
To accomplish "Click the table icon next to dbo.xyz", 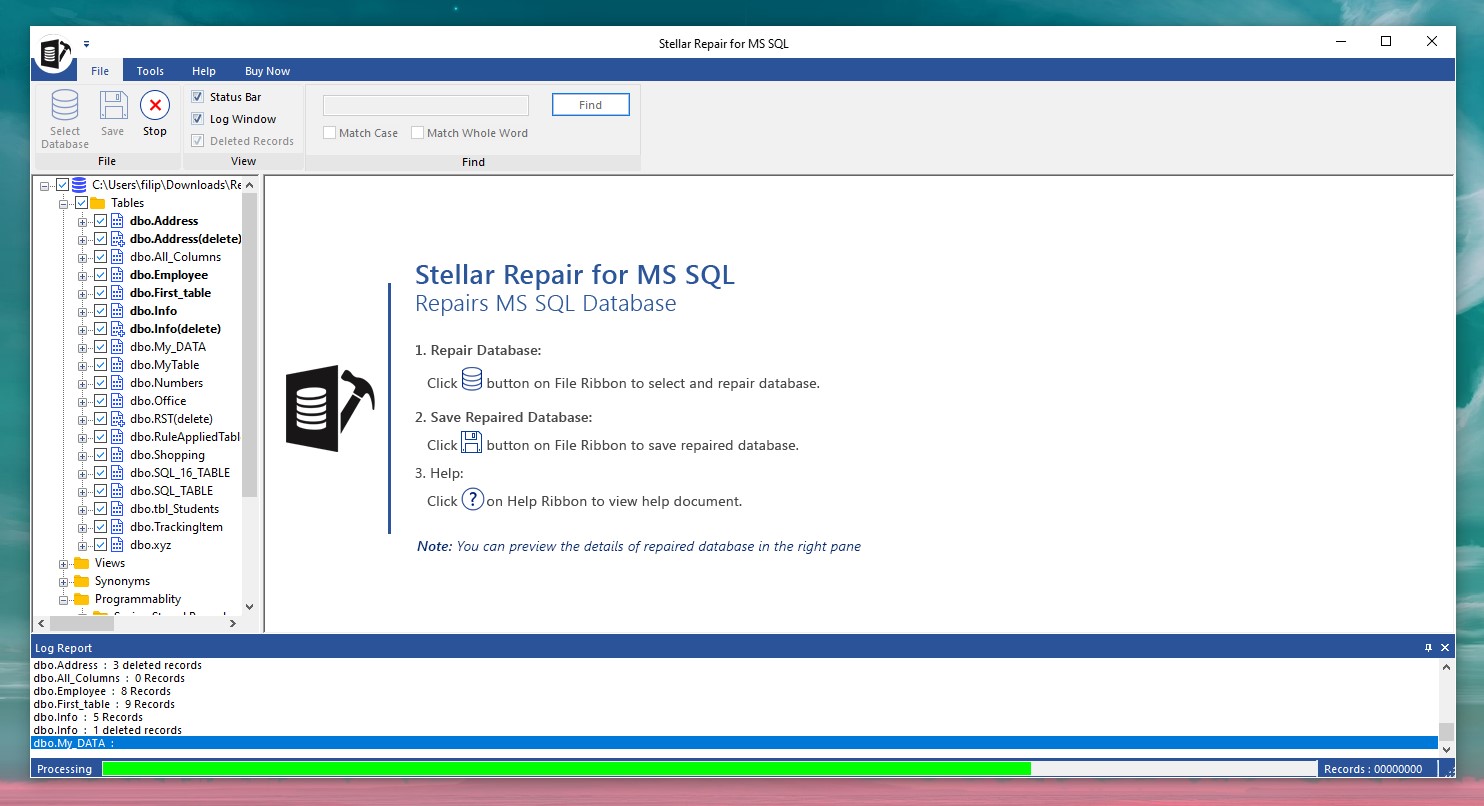I will (x=118, y=545).
